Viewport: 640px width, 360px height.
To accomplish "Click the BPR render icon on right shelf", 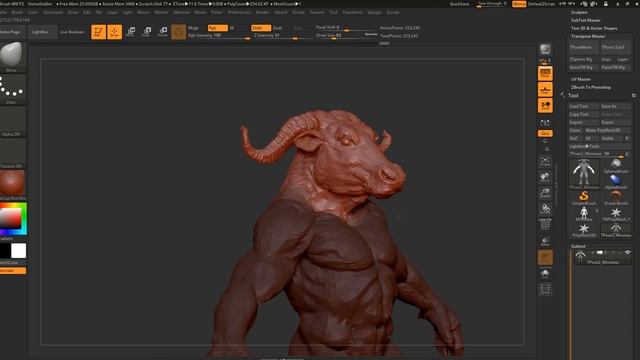I will pos(545,50).
